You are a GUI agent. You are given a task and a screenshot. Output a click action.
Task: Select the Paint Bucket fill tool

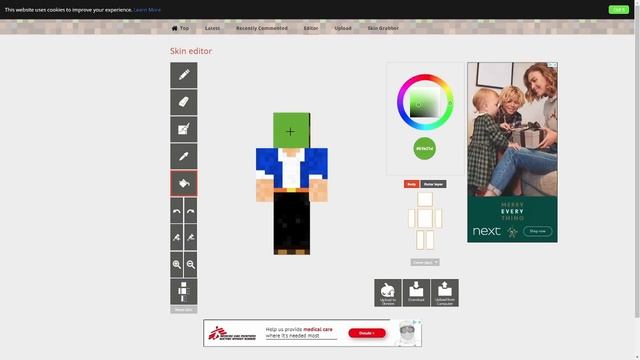(184, 183)
